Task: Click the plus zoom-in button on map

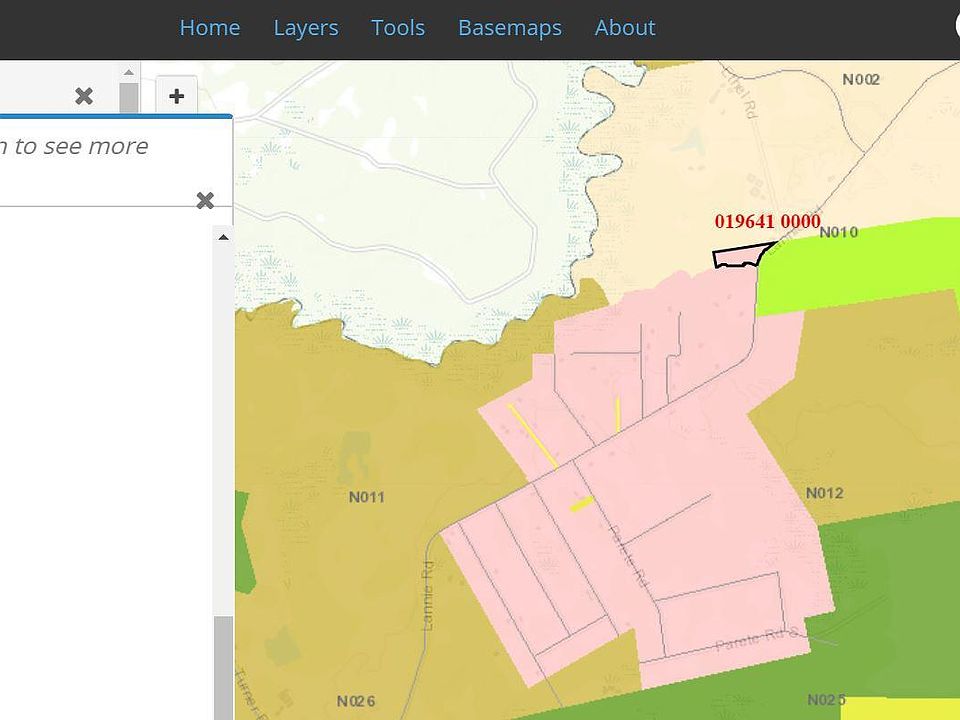Action: click(176, 96)
